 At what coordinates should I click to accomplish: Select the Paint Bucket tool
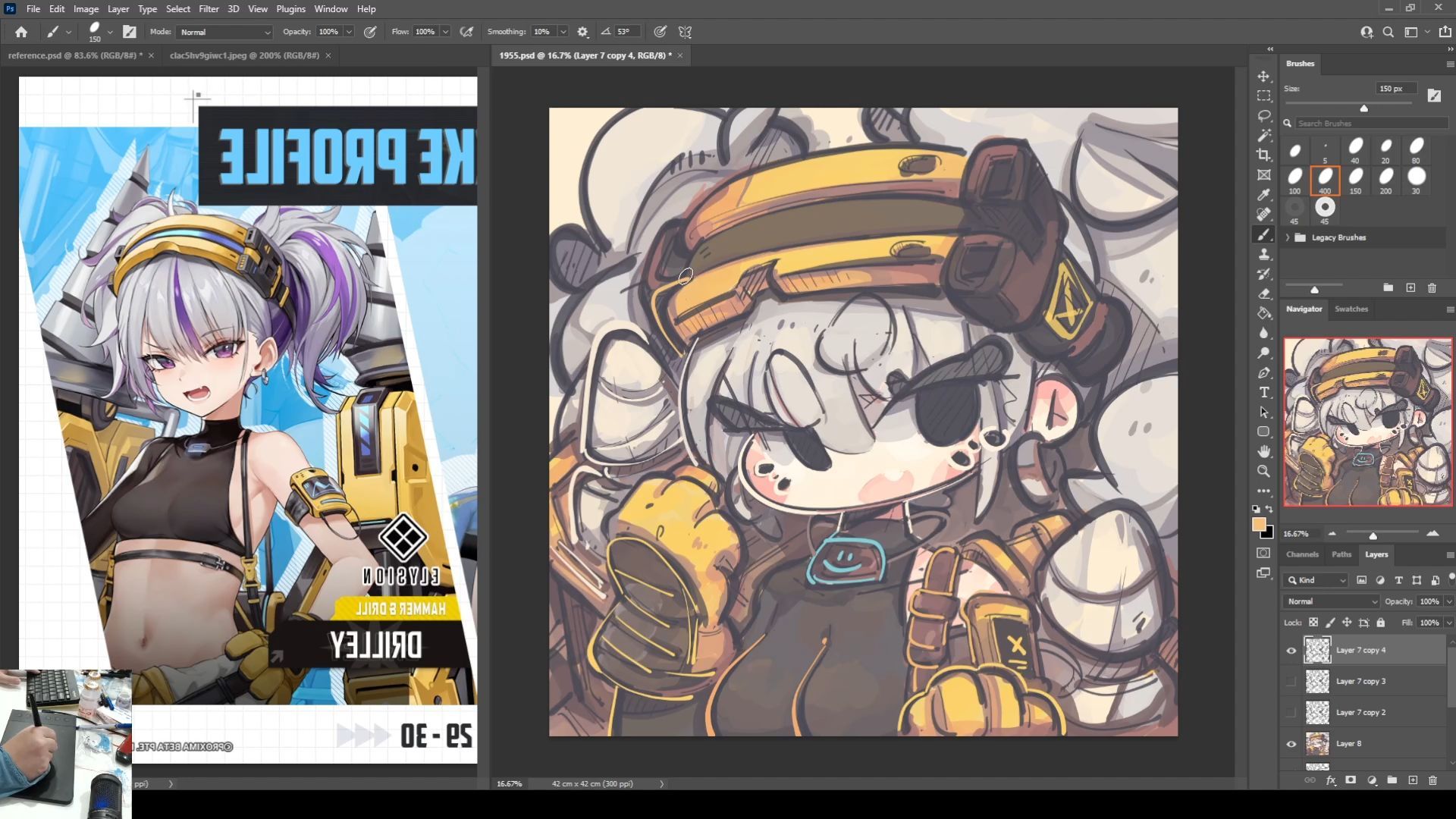[1263, 314]
